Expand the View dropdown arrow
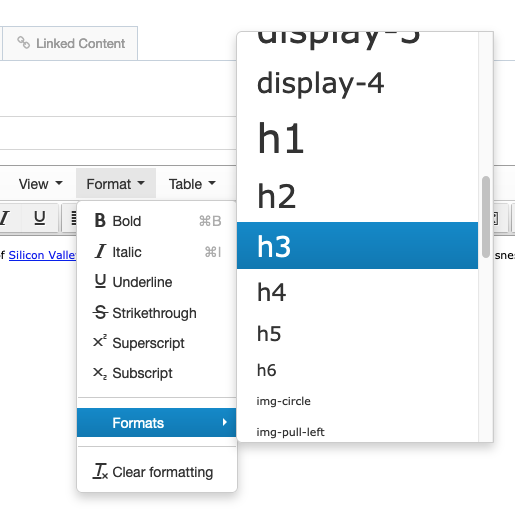Screen dimensions: 515x509 [59, 183]
